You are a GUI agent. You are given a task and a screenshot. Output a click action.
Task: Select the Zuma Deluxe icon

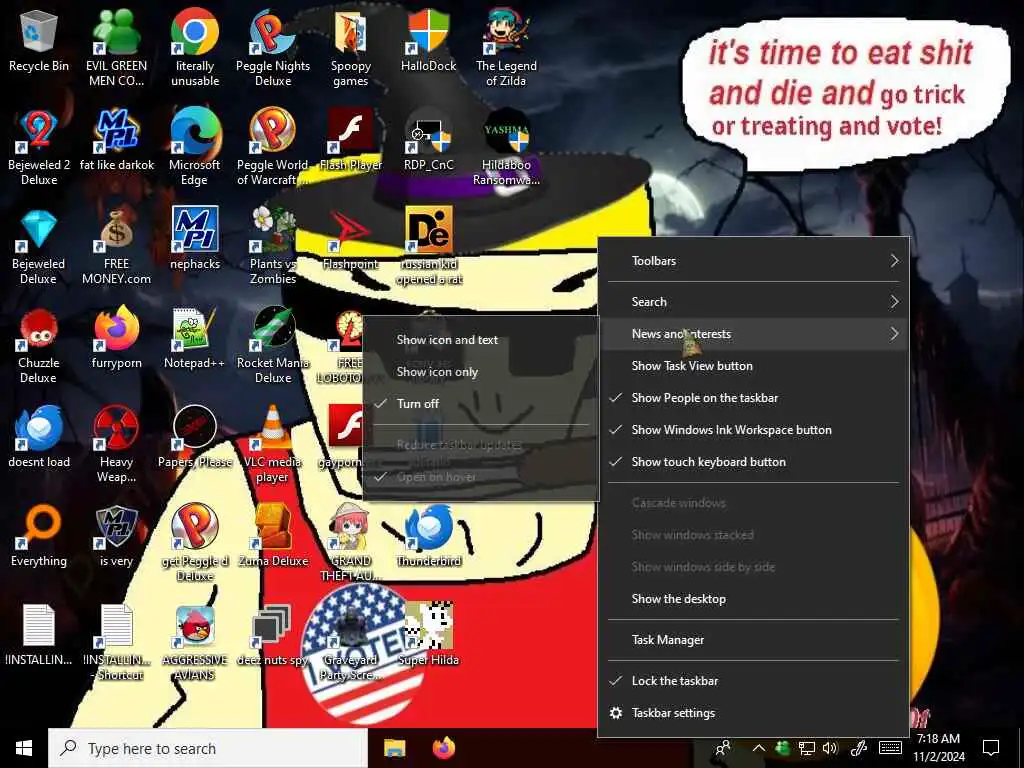(273, 536)
